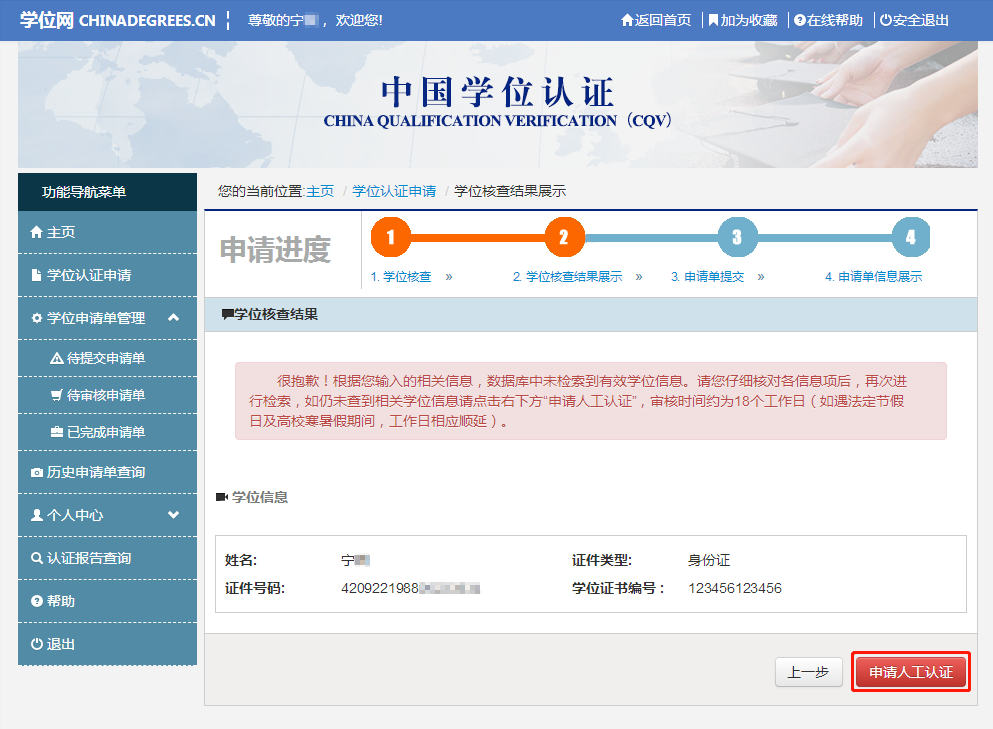Click the 退出 power icon in sidebar

pyautogui.click(x=37, y=644)
